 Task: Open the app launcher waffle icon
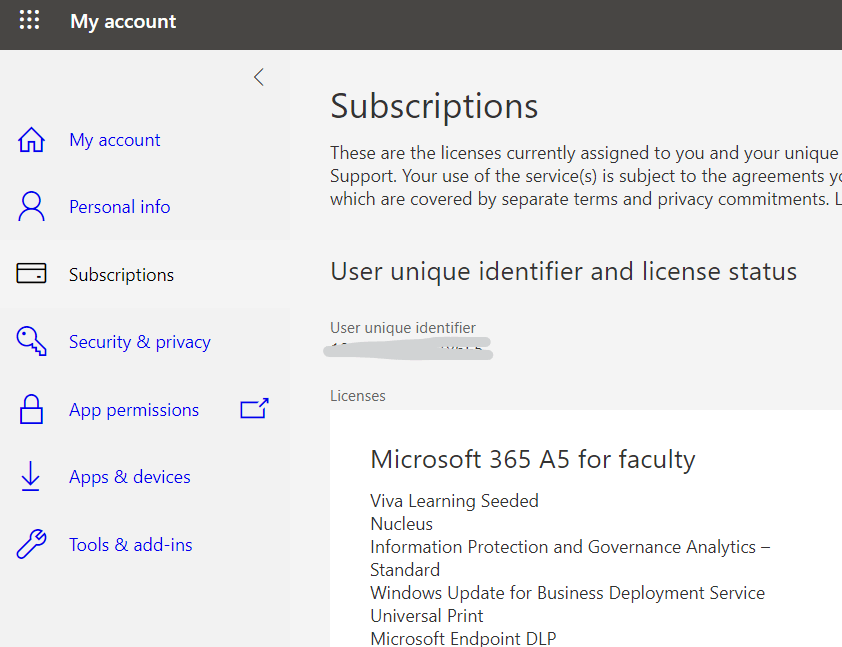click(30, 20)
